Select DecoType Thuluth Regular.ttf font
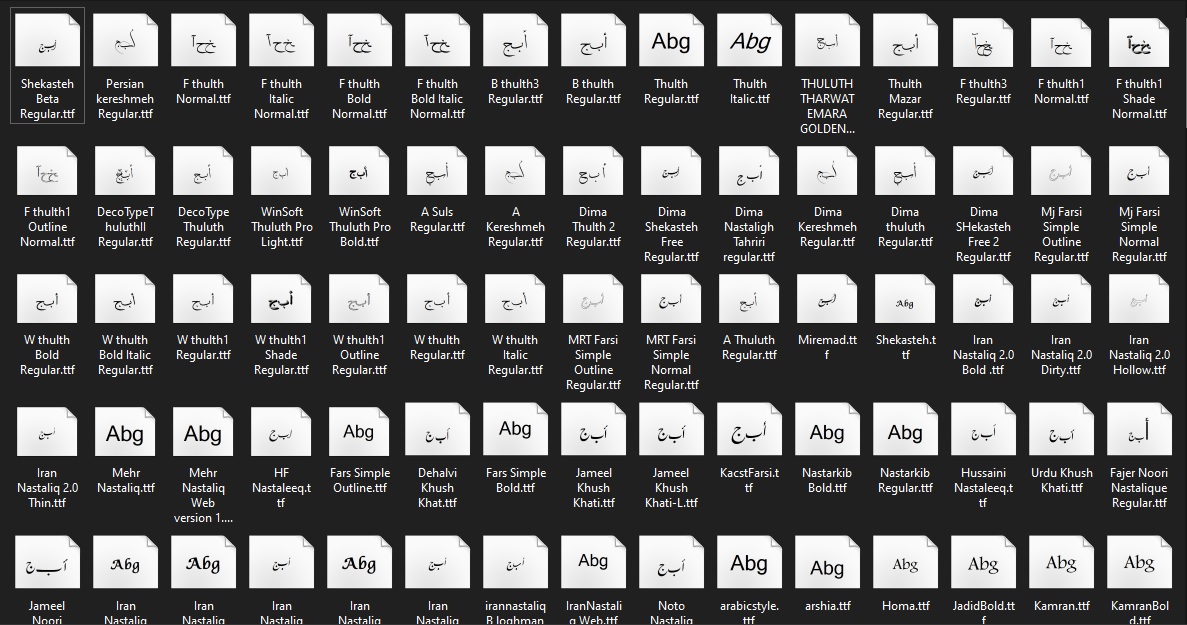Viewport: 1187px width, 625px height. [203, 171]
